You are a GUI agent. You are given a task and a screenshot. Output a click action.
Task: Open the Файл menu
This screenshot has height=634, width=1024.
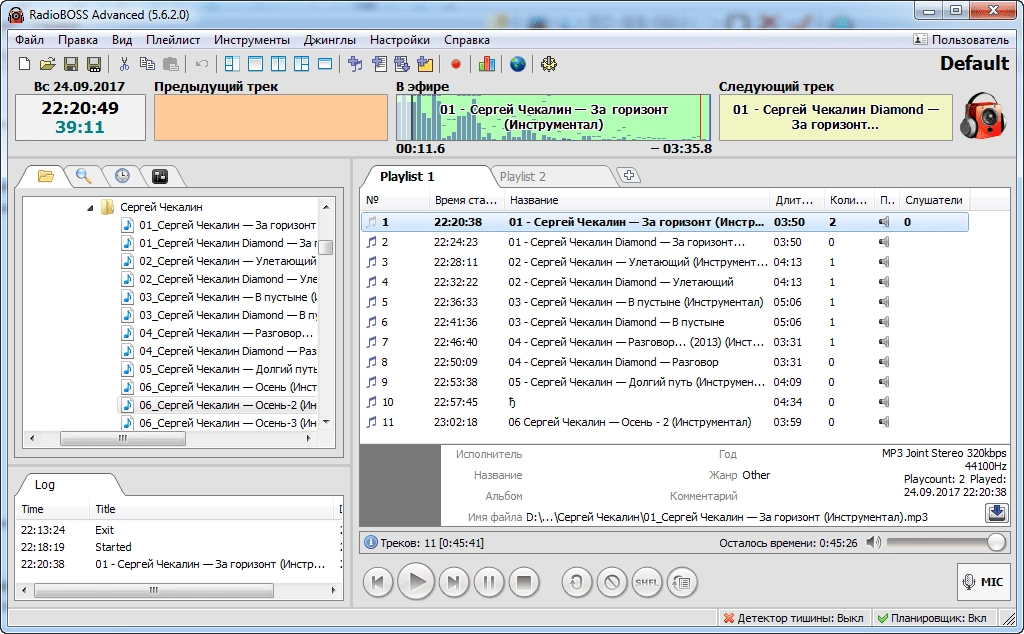[x=29, y=40]
